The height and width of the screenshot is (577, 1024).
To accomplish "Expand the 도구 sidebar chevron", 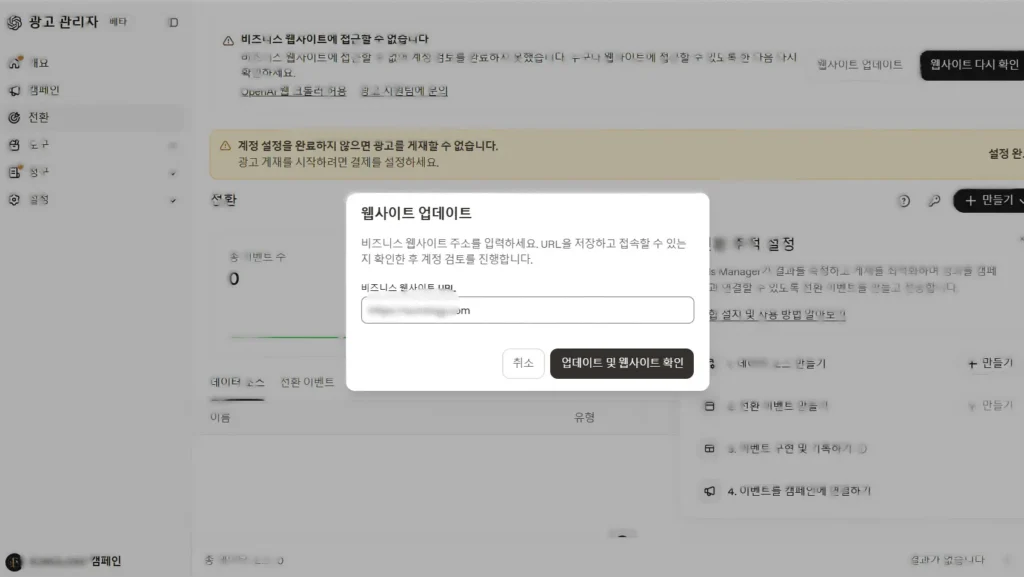I will coord(173,146).
